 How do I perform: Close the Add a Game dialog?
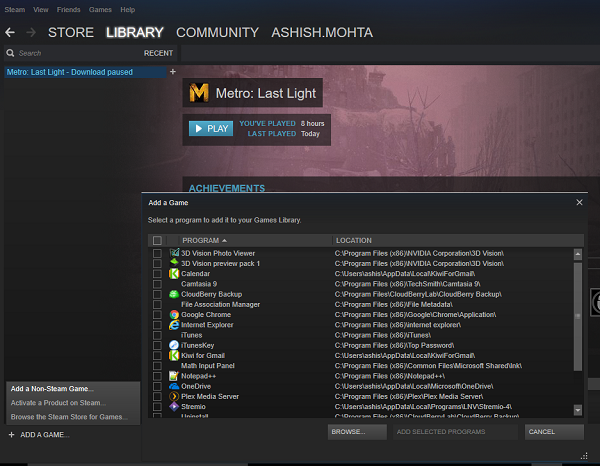tap(579, 202)
